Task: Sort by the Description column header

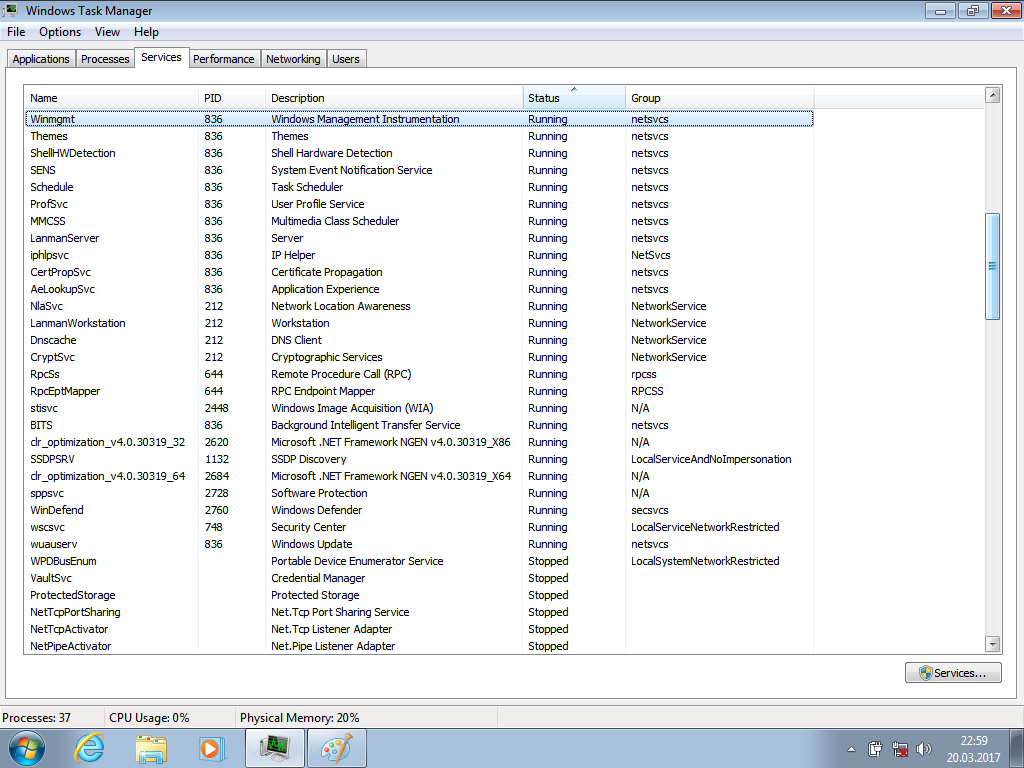Action: point(394,98)
